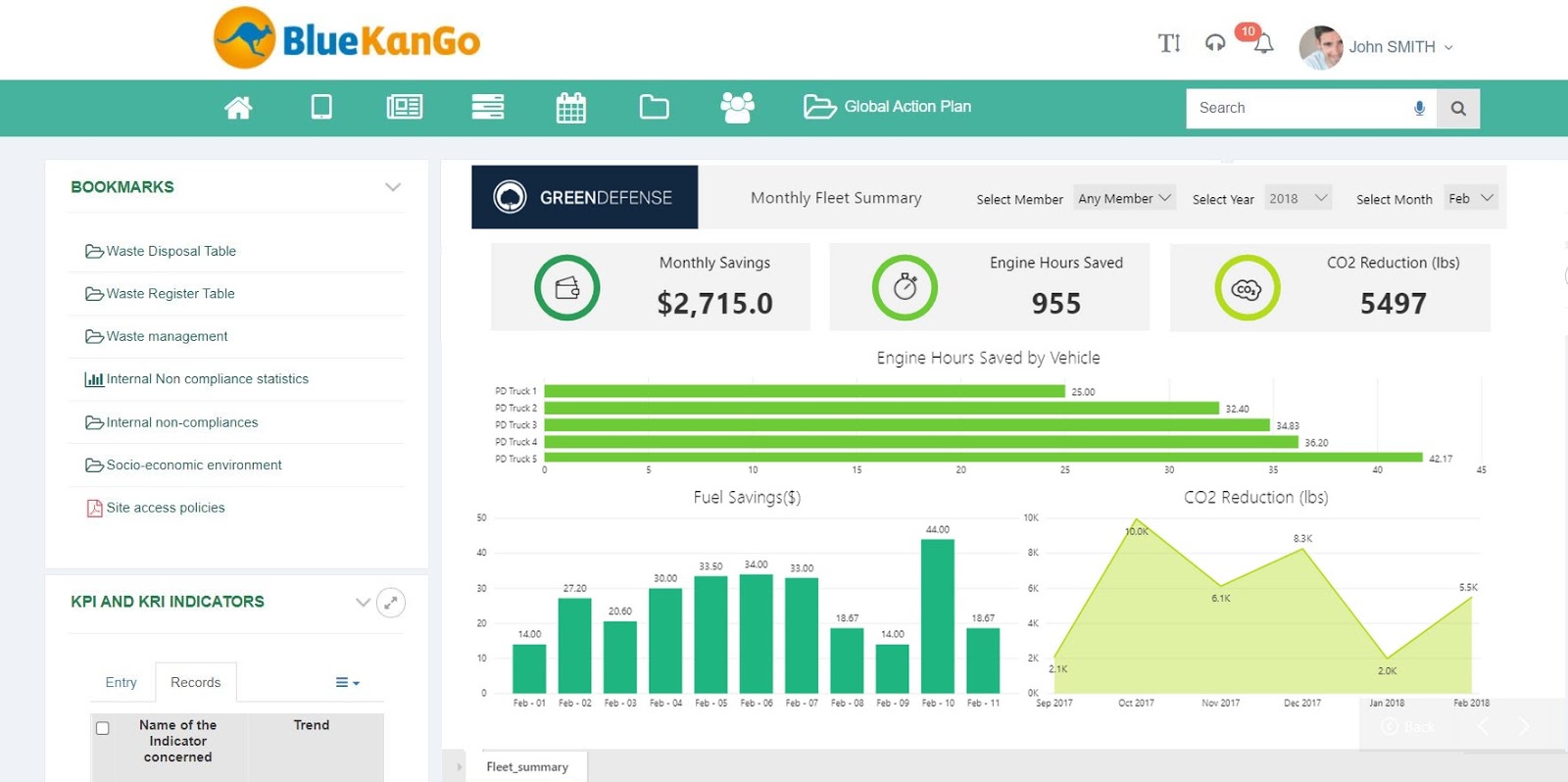Select the Feb - 10 fuel savings bar
The image size is (1568, 782).
point(938,616)
